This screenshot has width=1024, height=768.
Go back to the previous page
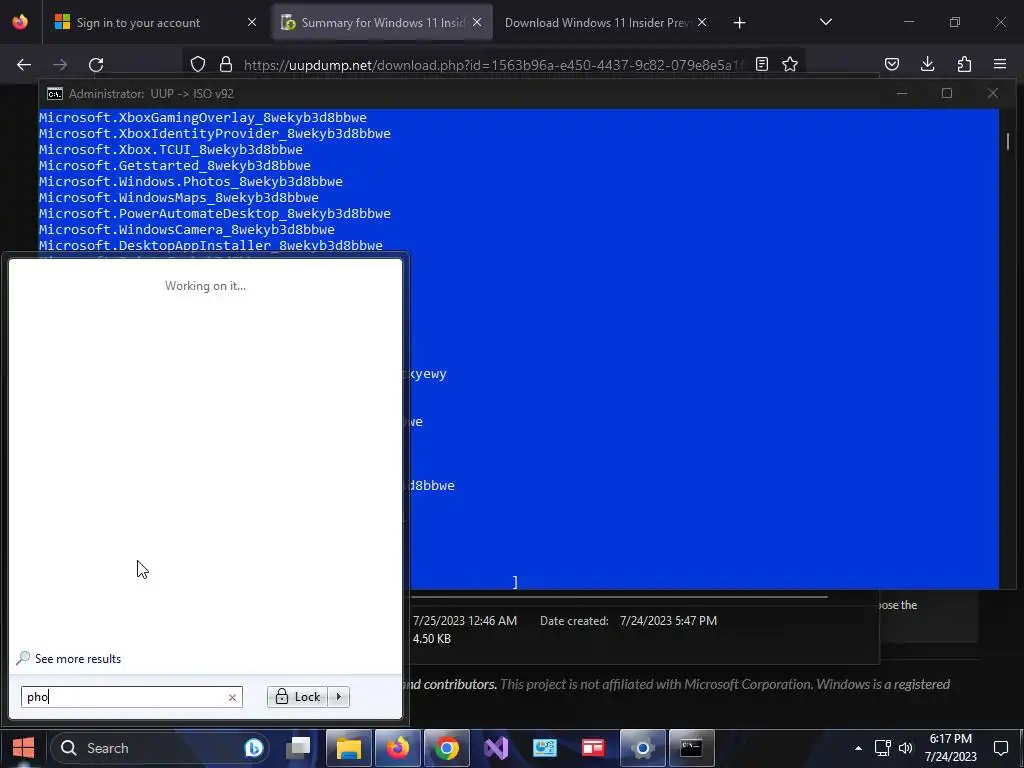(x=24, y=65)
